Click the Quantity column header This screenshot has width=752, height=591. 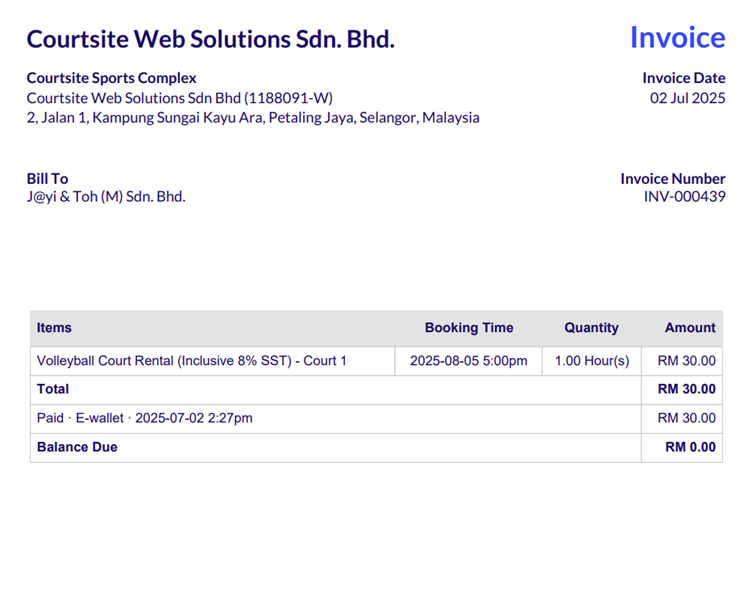point(591,328)
